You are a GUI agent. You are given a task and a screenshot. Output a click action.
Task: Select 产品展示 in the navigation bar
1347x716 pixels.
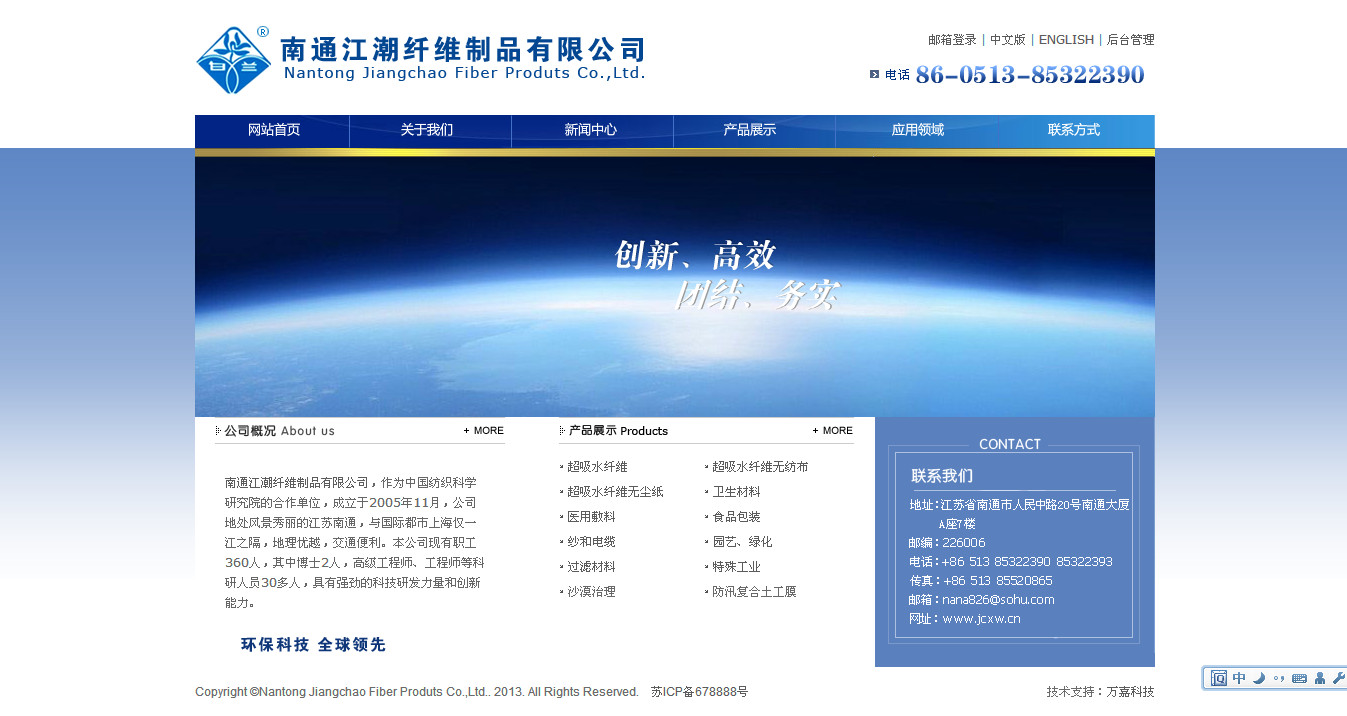[750, 130]
